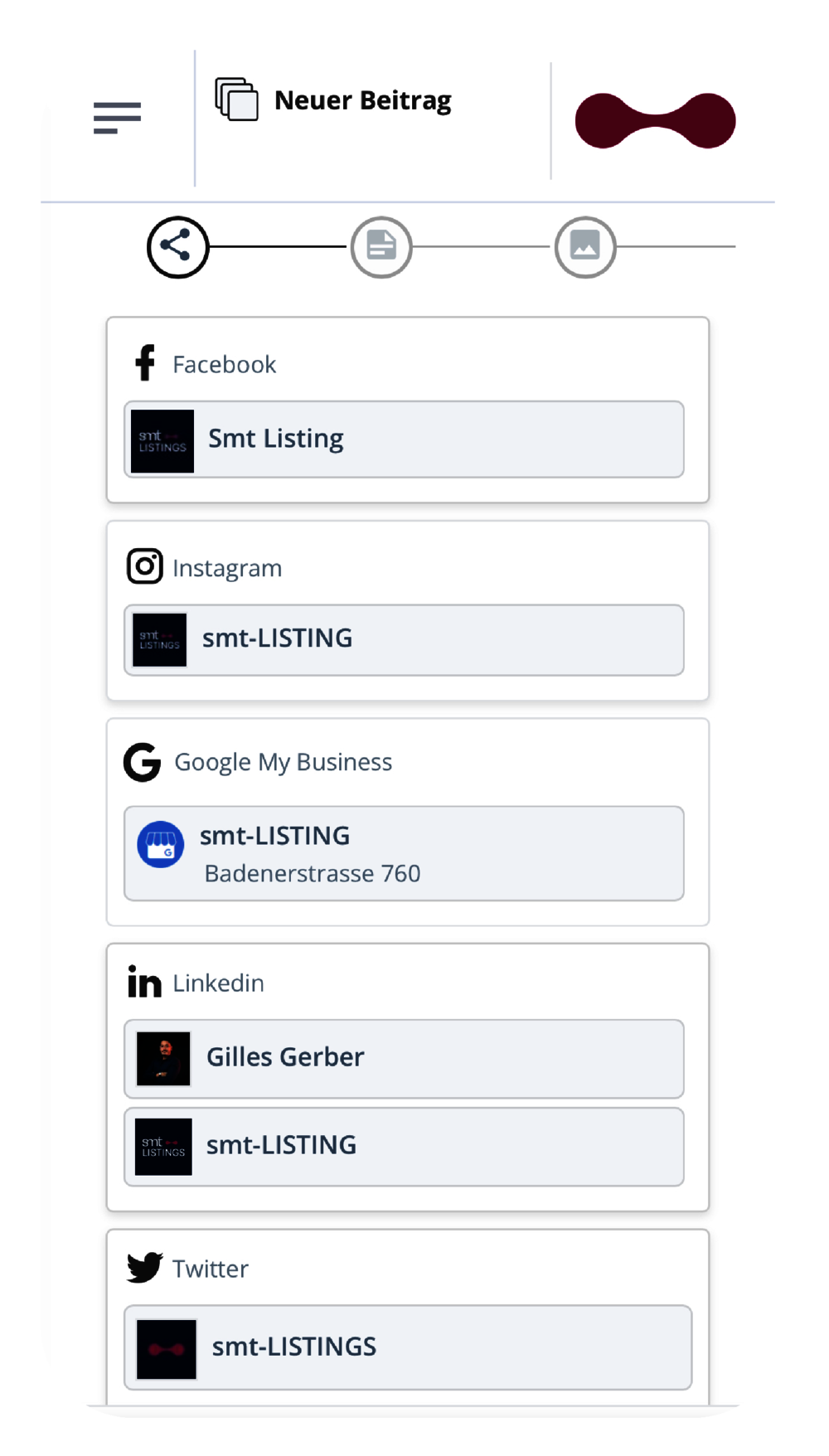Click the Instagram logo icon
Screen dimensions: 829x1456
tap(144, 566)
